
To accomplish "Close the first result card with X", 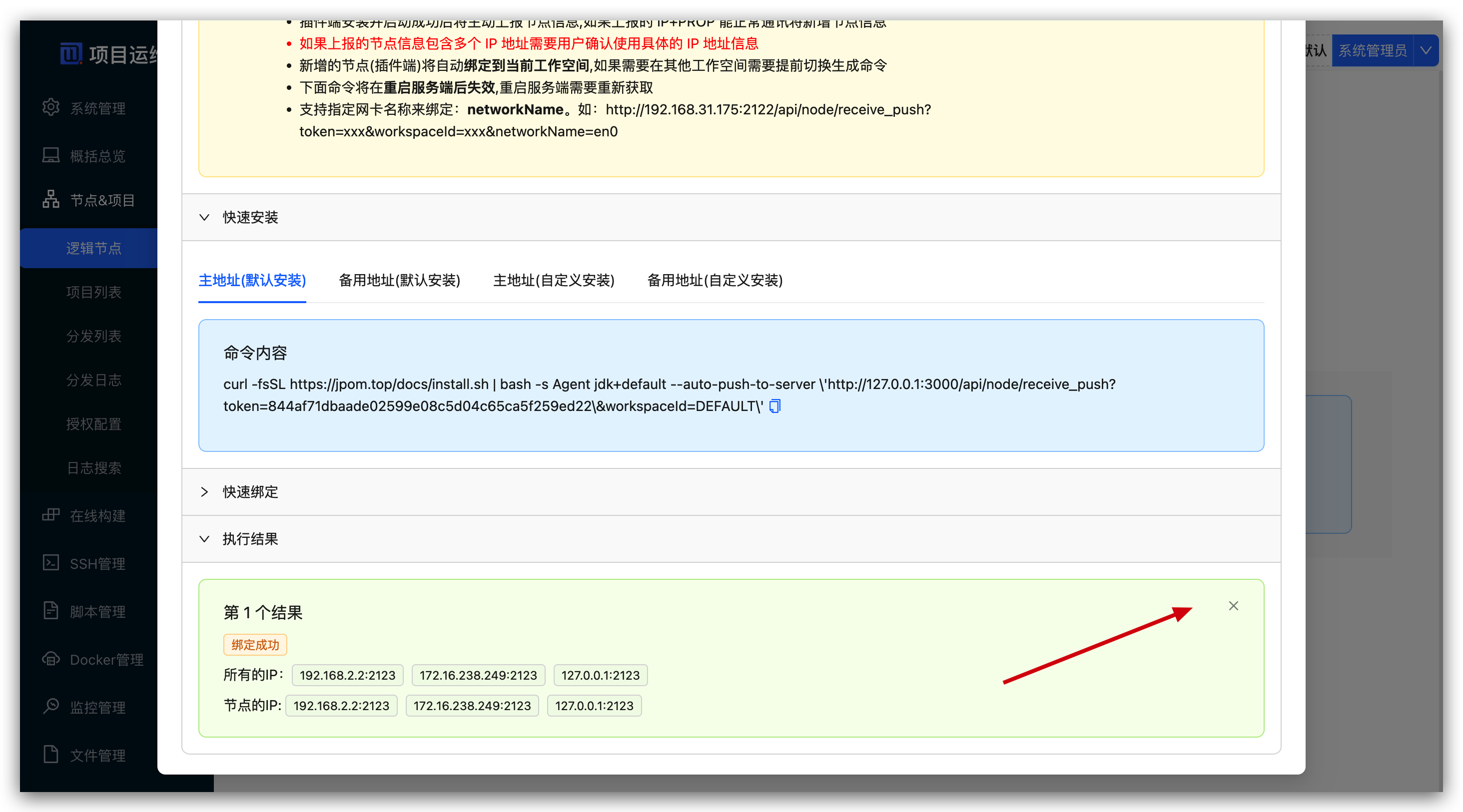I will [x=1233, y=606].
